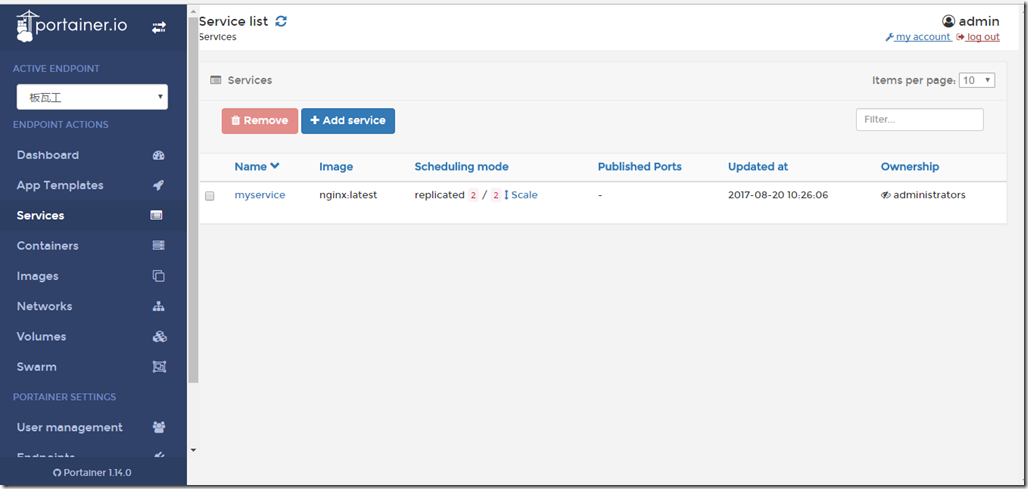
Task: Click the Images clone icon
Action: [158, 276]
